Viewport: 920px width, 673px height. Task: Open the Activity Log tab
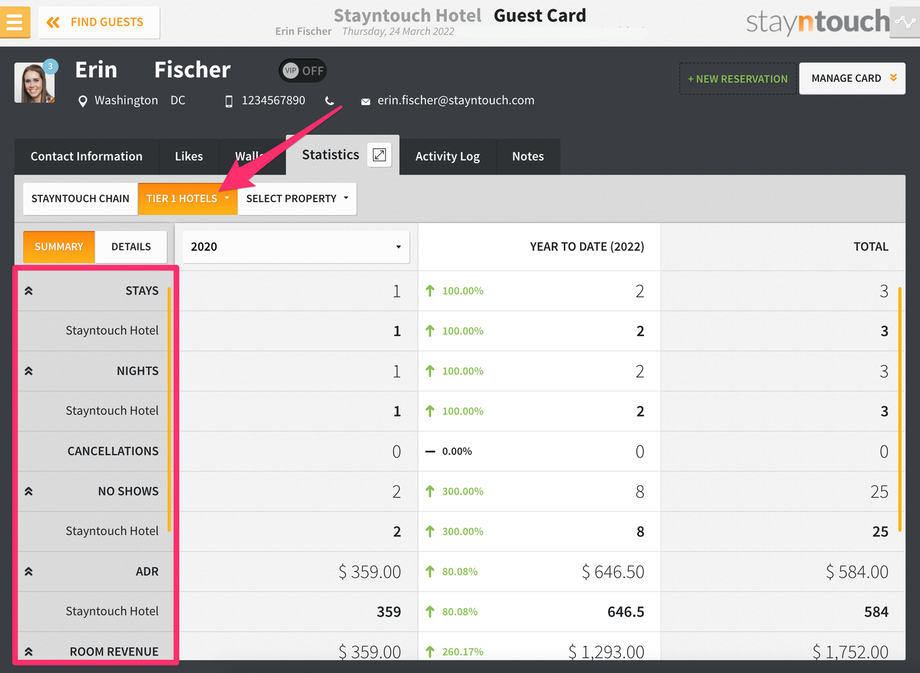pos(448,157)
